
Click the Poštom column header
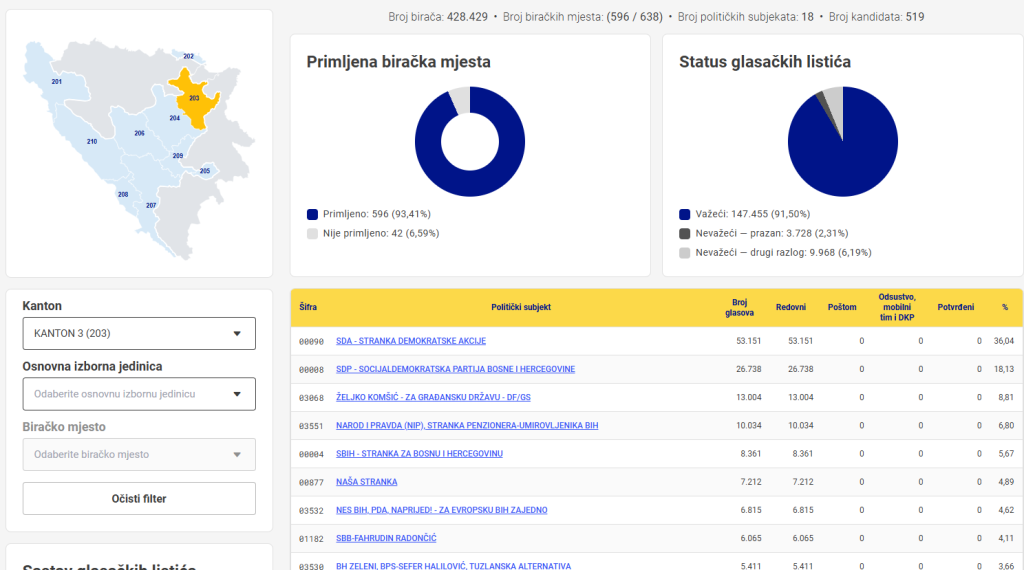pyautogui.click(x=842, y=307)
